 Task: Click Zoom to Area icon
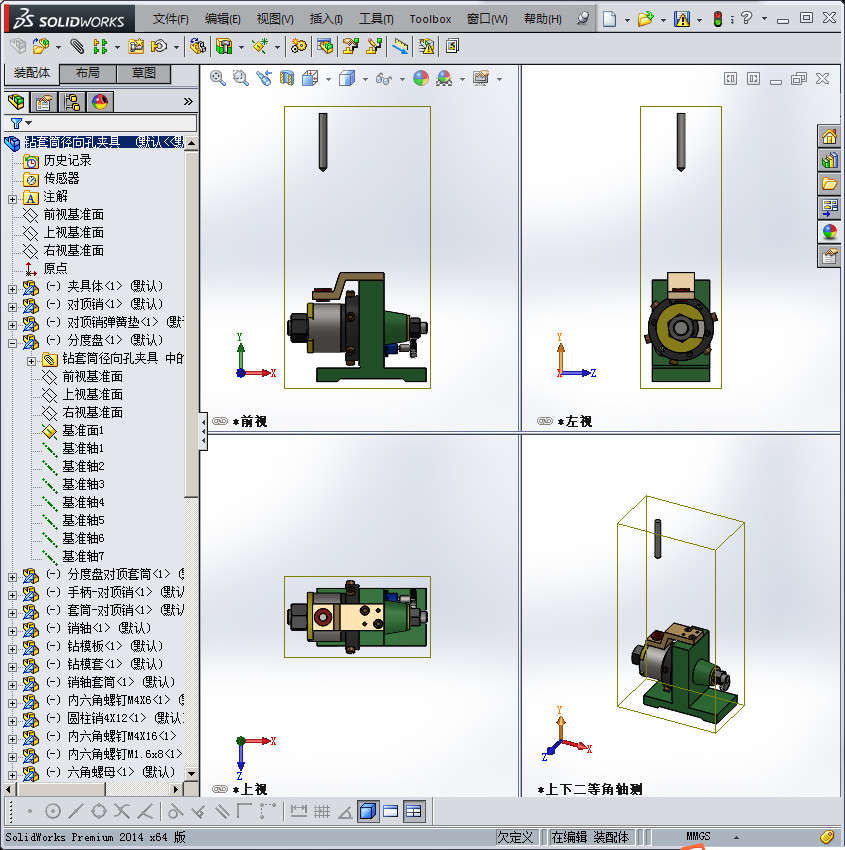click(241, 79)
